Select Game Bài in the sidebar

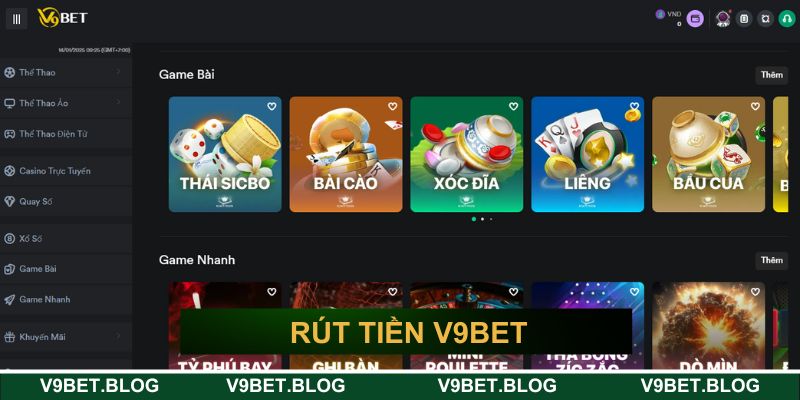[x=66, y=269]
